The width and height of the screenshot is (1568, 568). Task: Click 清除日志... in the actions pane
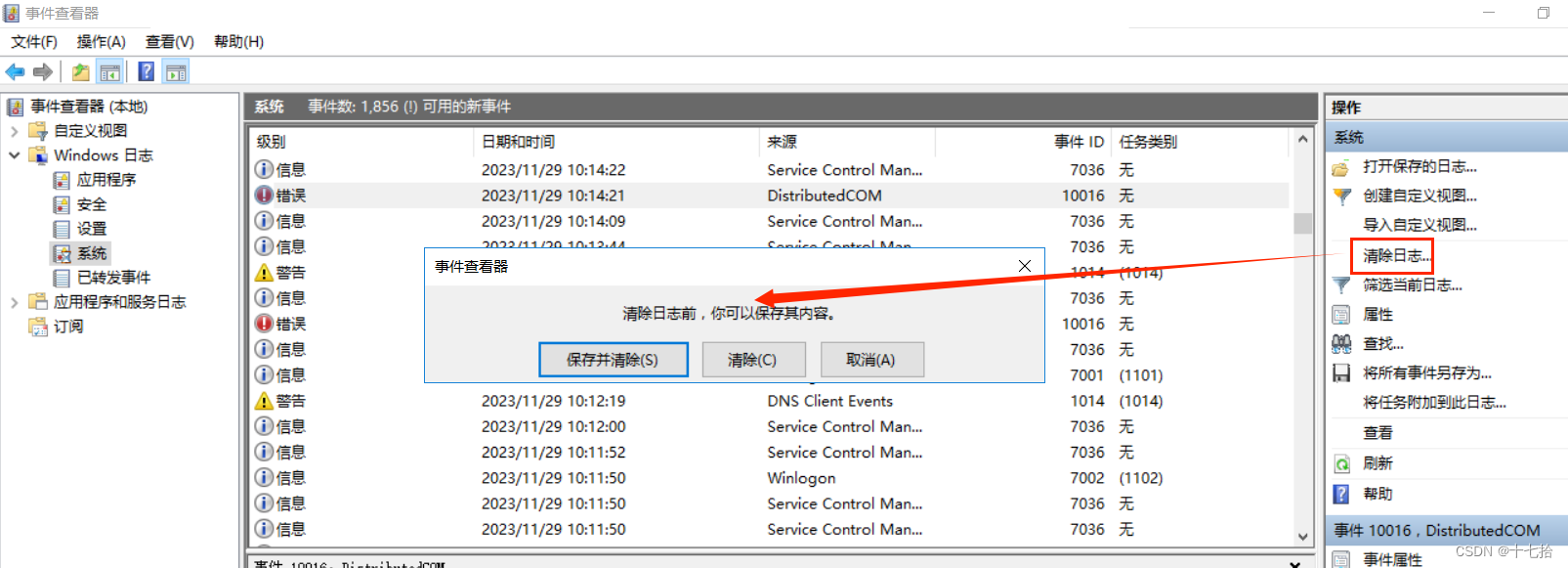click(1397, 256)
